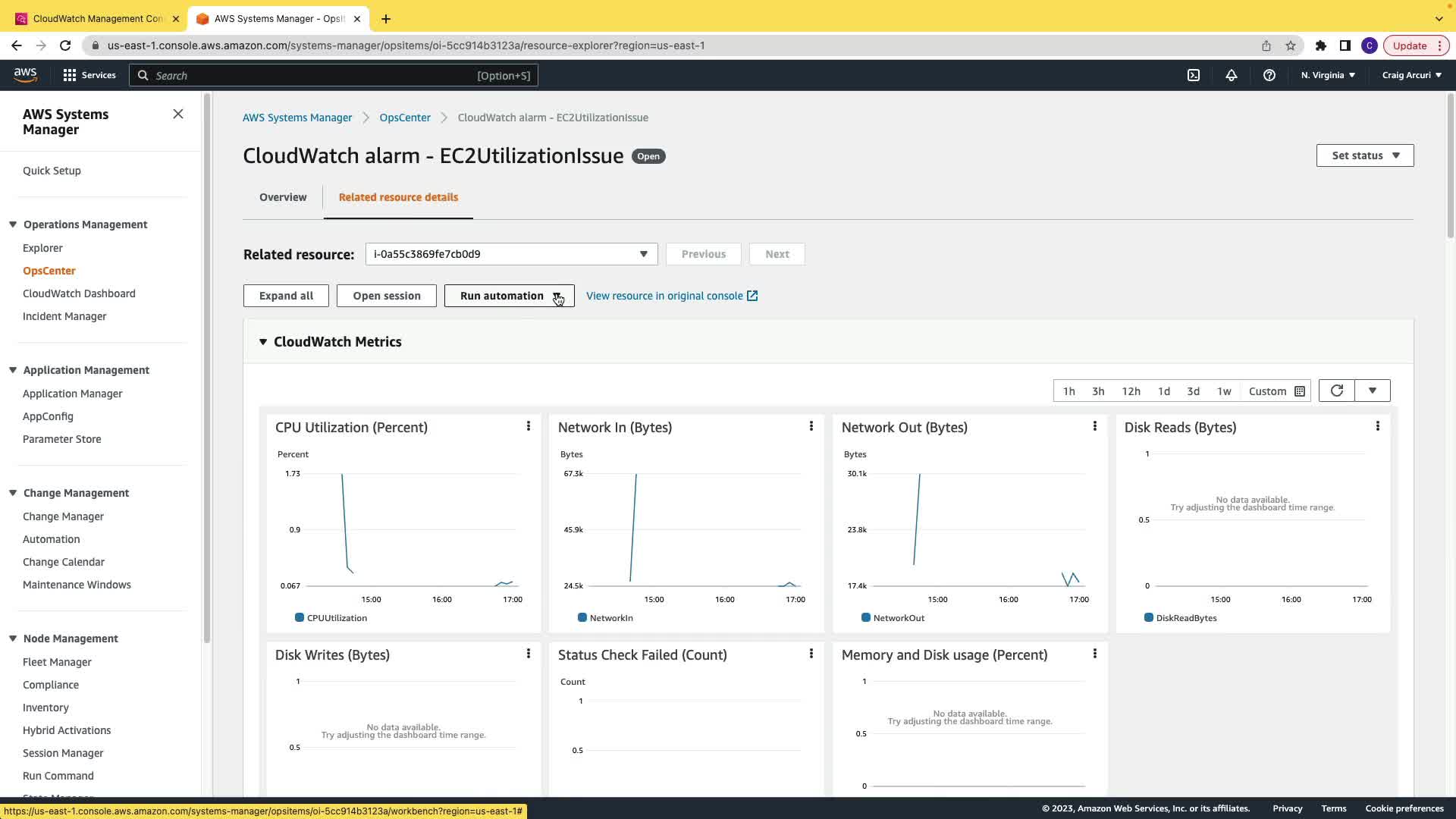Open the Network Out widget options menu
This screenshot has width=1456, height=819.
point(1094,426)
